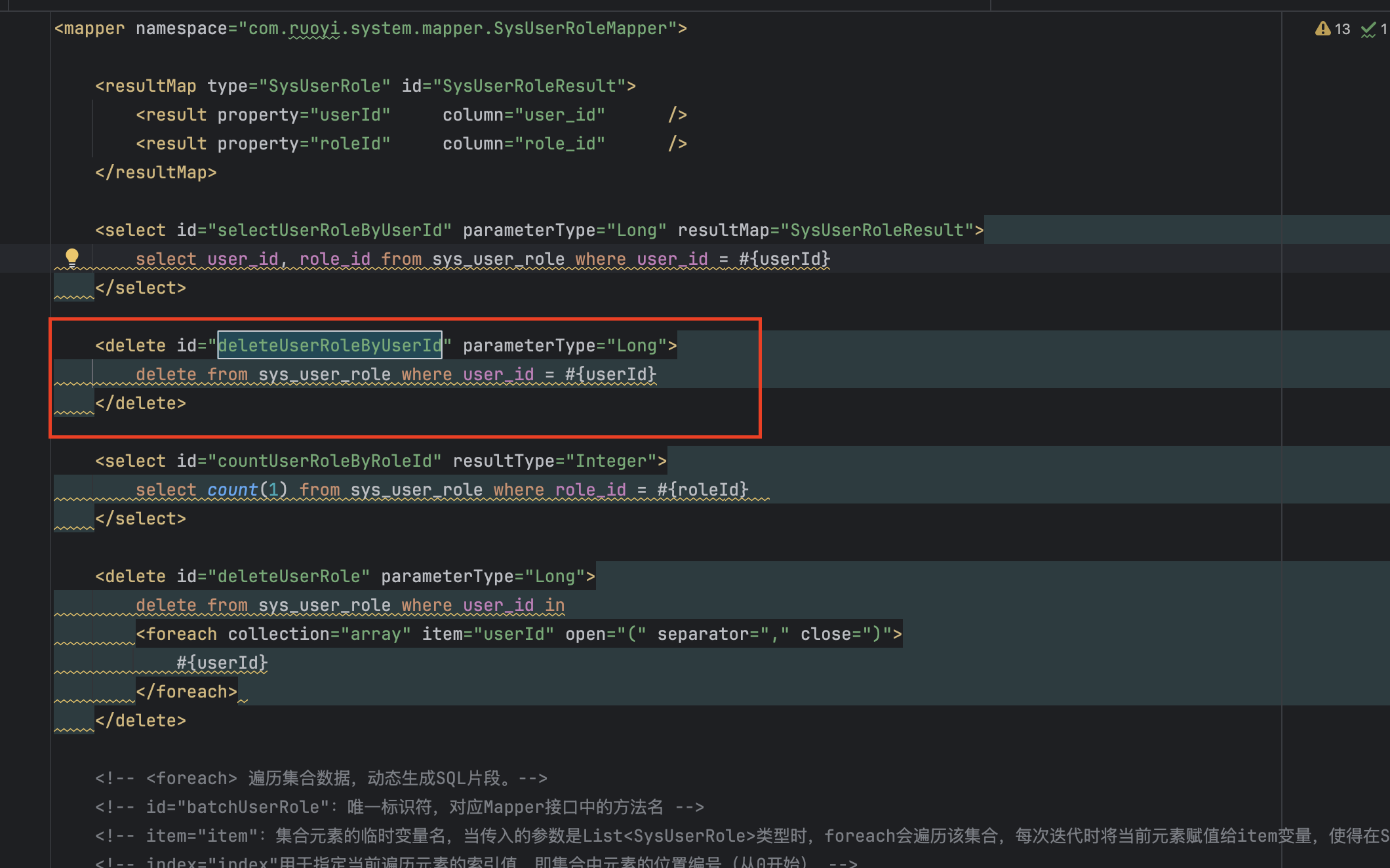Click the green typo checkmark indicator
This screenshot has width=1390, height=868.
tap(1368, 30)
